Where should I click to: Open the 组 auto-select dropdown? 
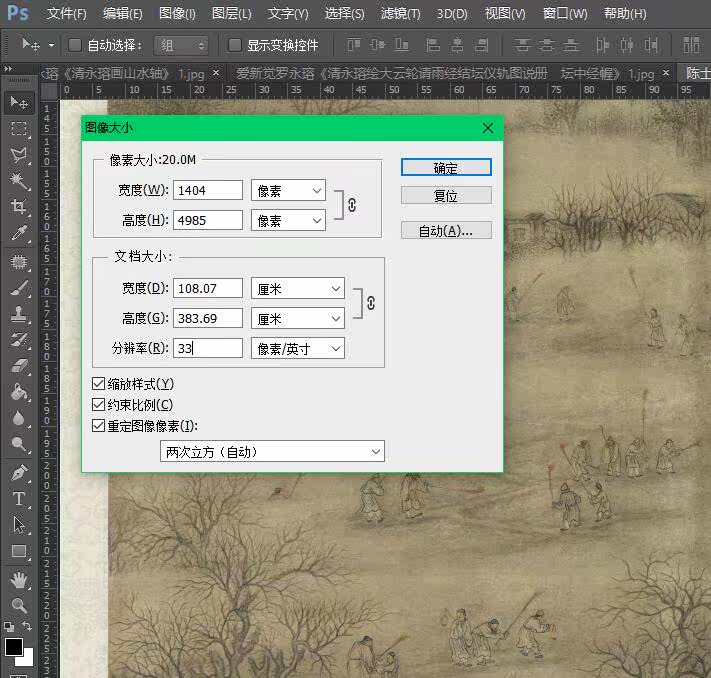tap(181, 45)
